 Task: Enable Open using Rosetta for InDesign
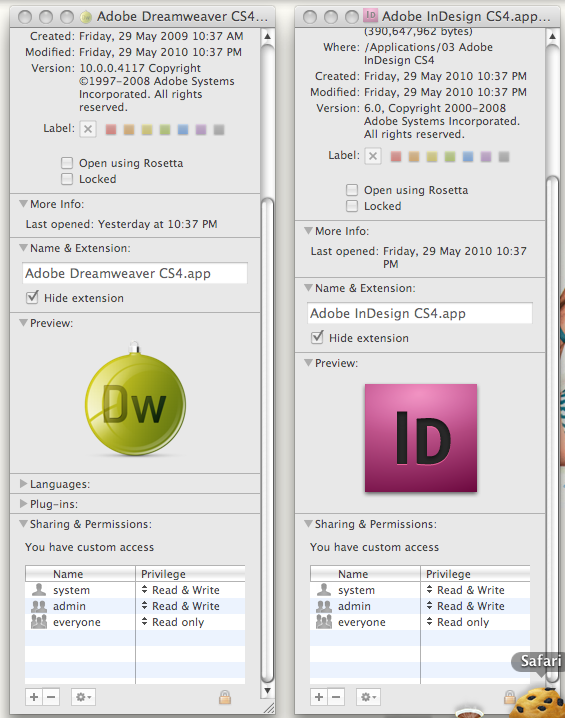[352, 190]
